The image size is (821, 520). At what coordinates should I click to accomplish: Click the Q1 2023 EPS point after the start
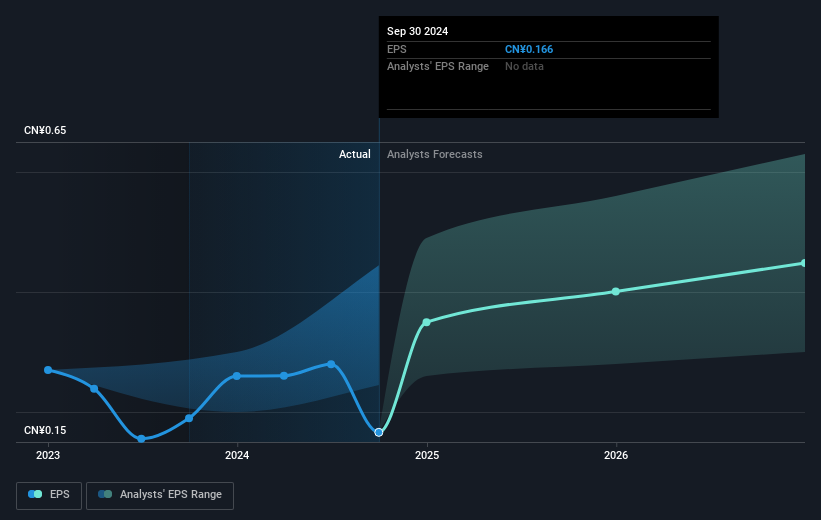[94, 389]
